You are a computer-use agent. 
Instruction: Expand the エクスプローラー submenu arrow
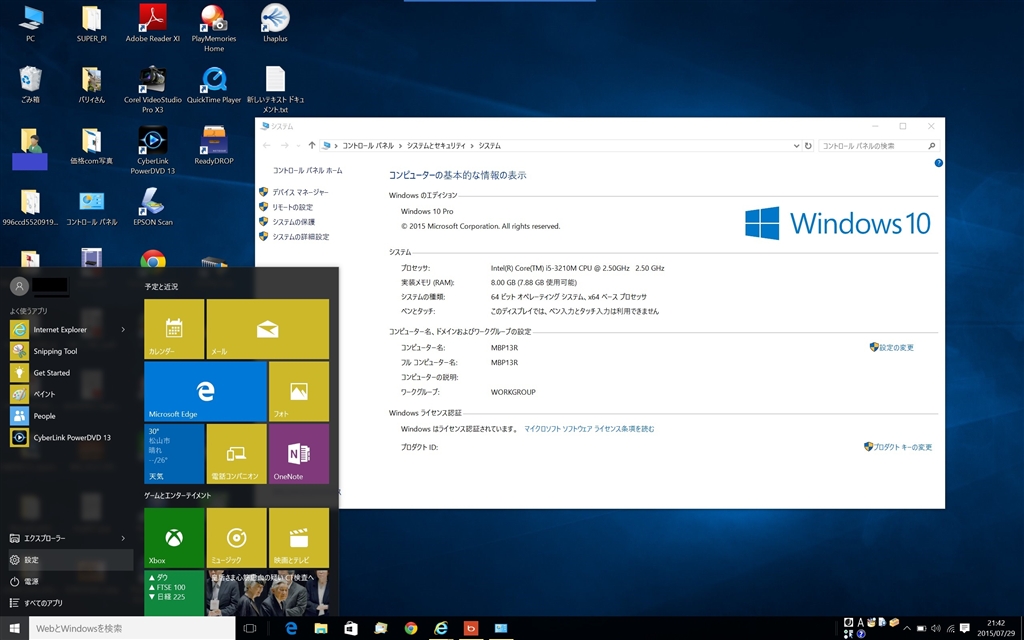(x=124, y=539)
